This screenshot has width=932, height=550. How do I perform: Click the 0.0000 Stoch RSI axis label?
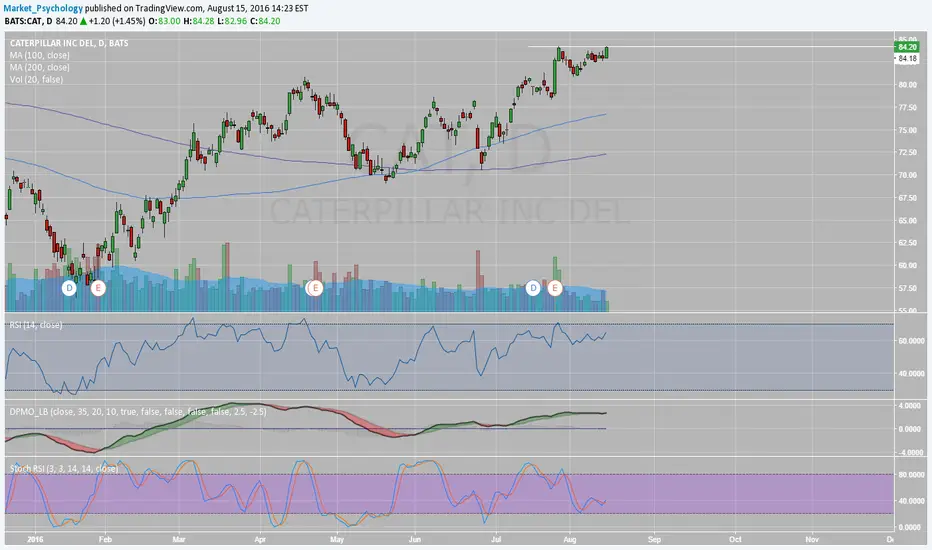(x=911, y=527)
